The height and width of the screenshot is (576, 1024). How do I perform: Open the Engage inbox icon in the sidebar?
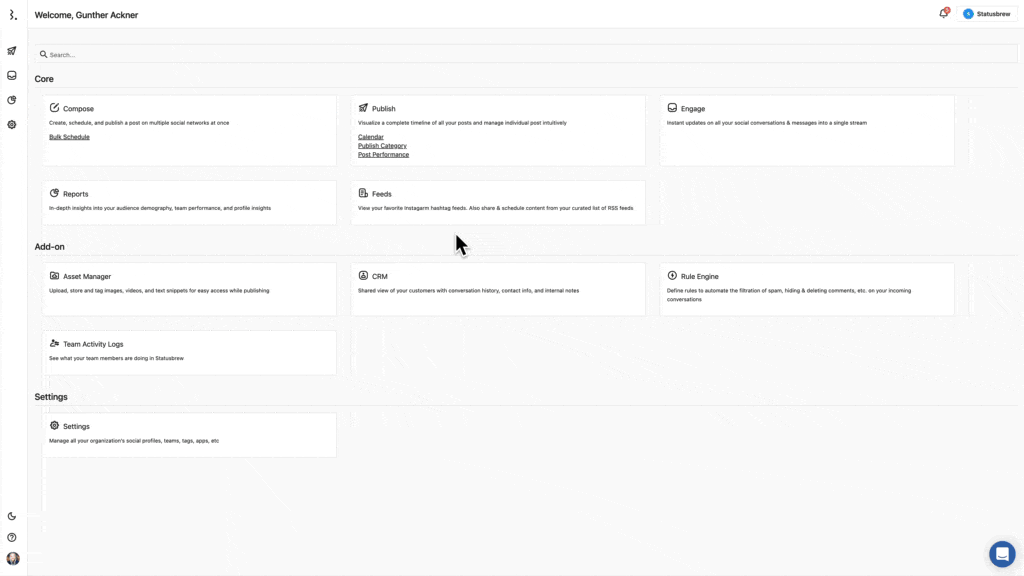tap(12, 75)
